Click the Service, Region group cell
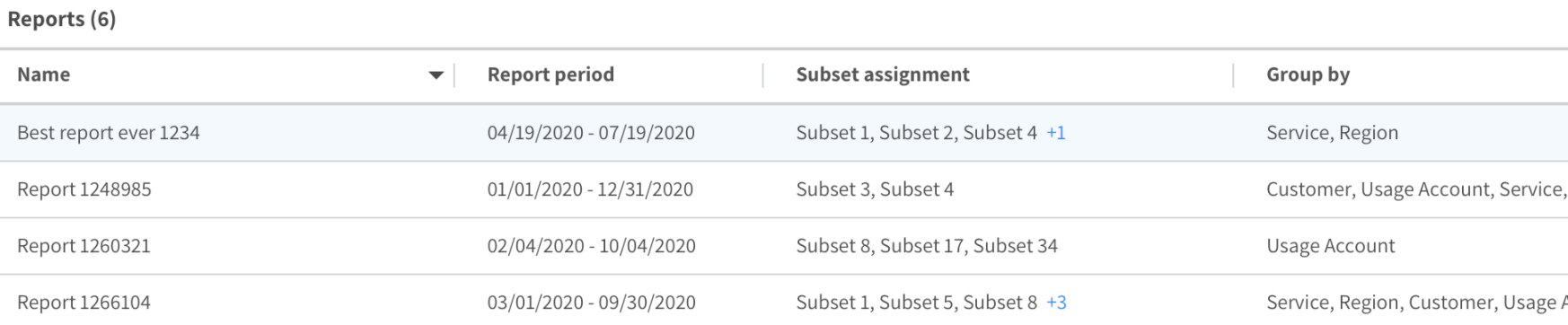The height and width of the screenshot is (325, 1568). (1332, 133)
